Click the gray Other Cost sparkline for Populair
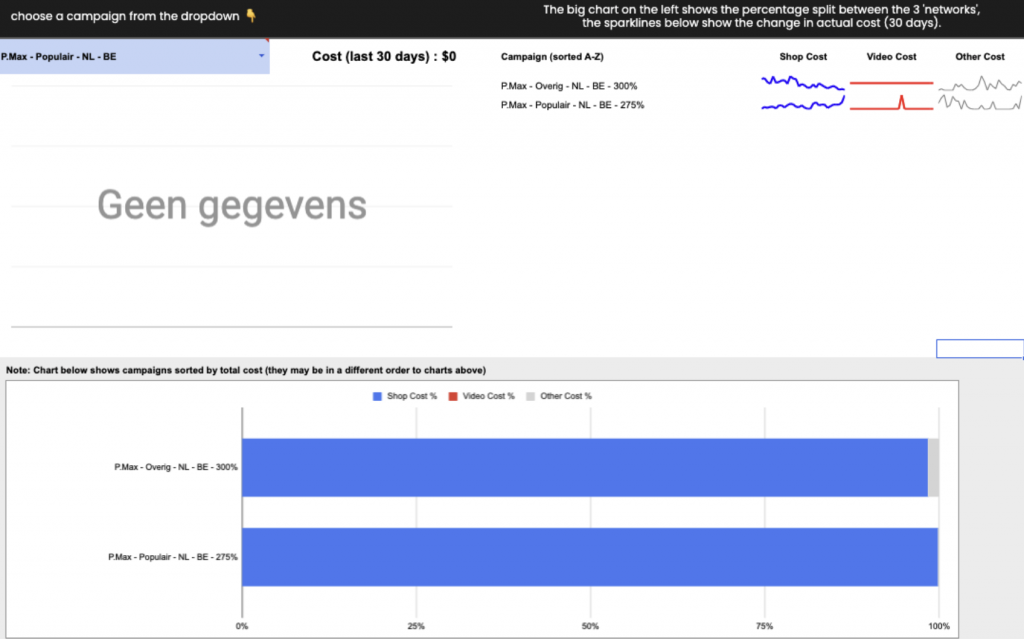 click(x=980, y=103)
